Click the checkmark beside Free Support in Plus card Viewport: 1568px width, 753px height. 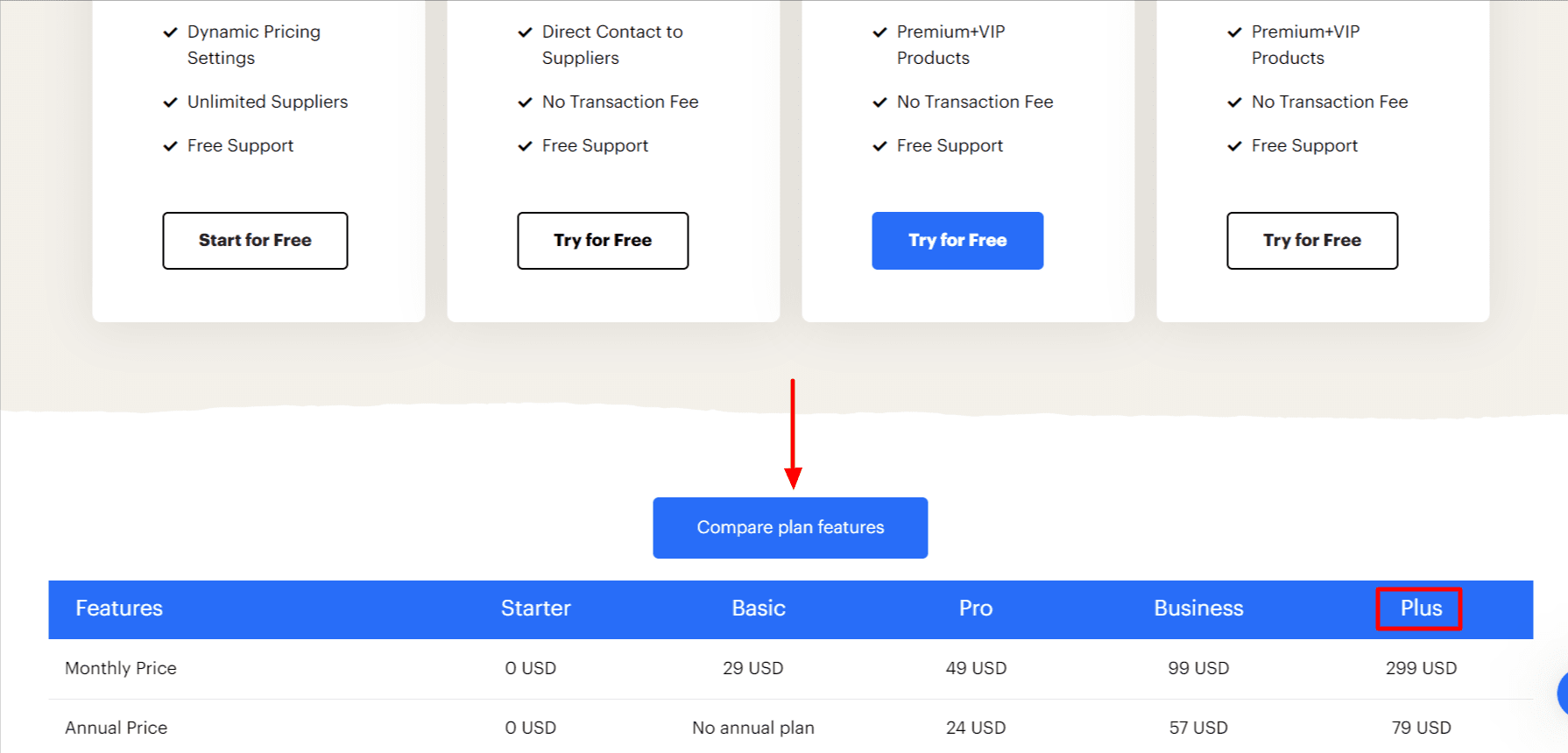point(1235,146)
